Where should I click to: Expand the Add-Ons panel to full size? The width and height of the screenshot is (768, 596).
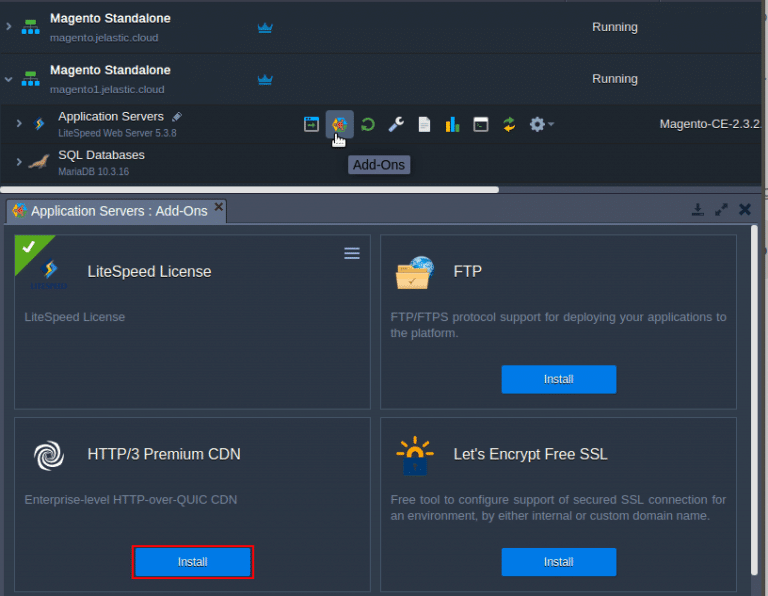(x=721, y=210)
